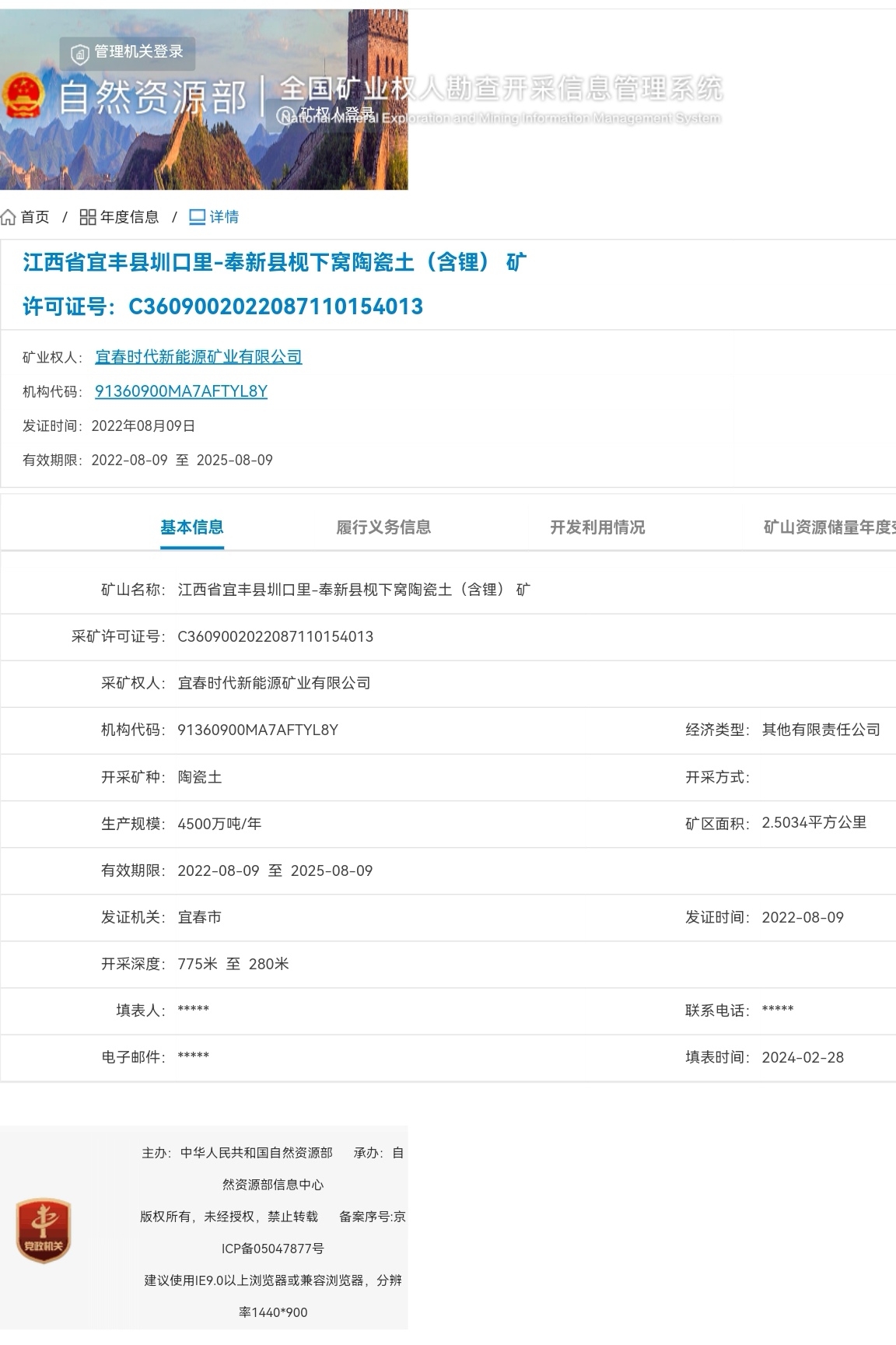Click the footer ICP备05047877号 text
The width and height of the screenshot is (896, 1345).
pyautogui.click(x=273, y=1249)
